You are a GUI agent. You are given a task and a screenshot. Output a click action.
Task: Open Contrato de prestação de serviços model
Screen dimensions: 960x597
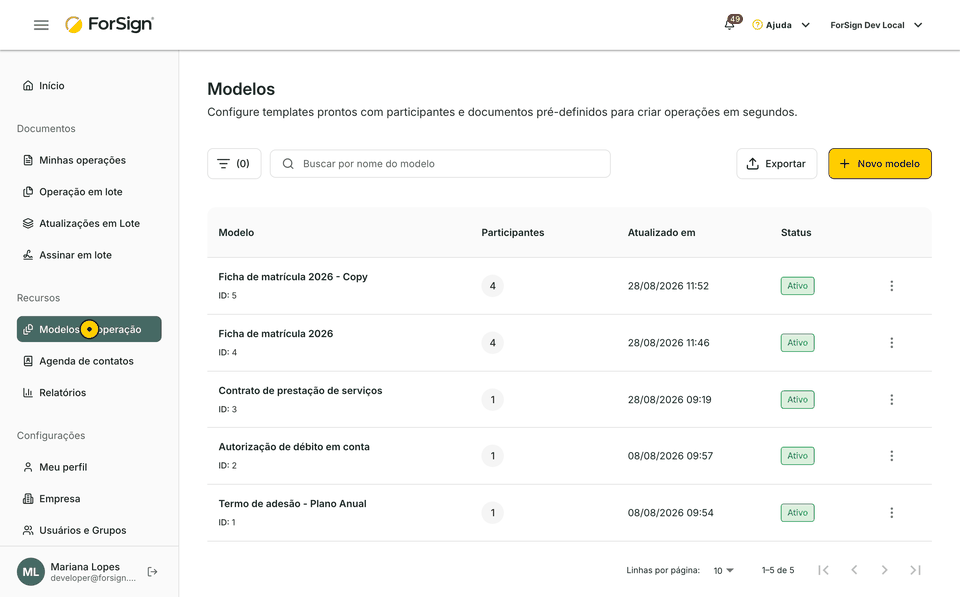300,391
